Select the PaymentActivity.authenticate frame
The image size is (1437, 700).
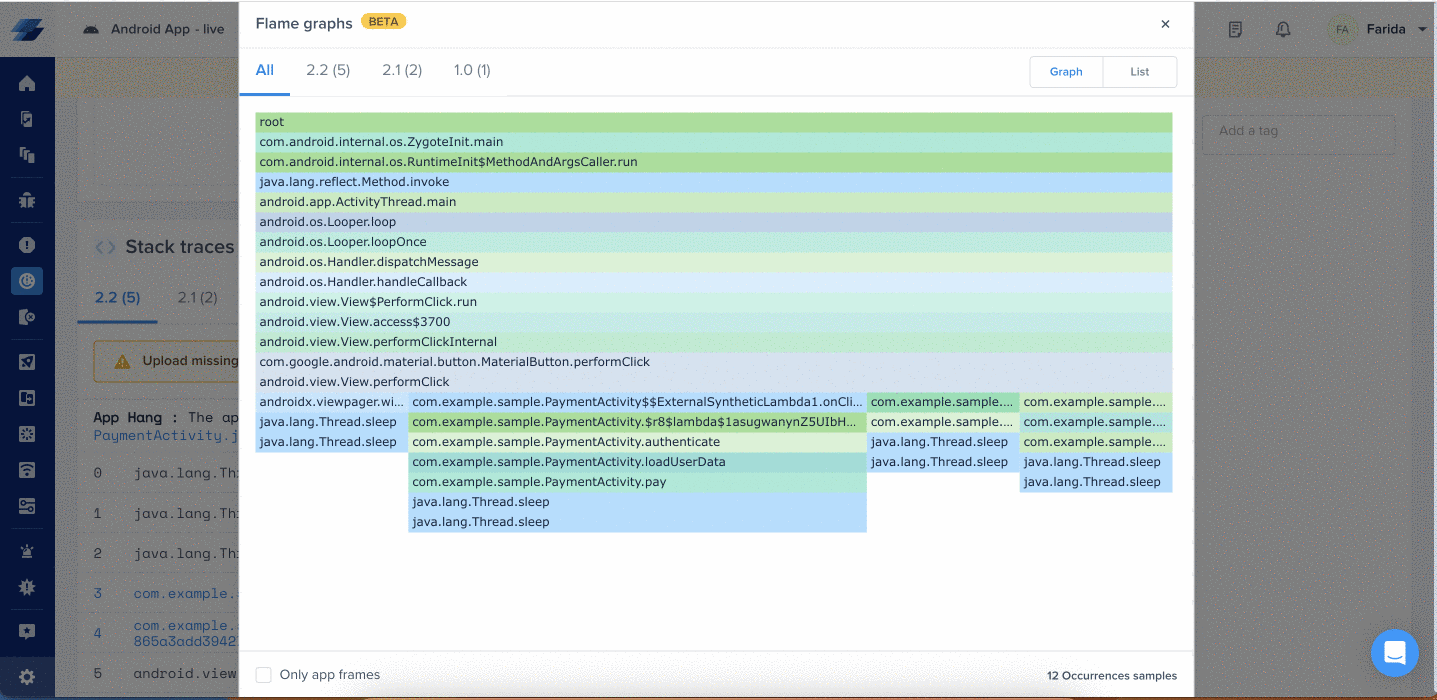pos(637,442)
